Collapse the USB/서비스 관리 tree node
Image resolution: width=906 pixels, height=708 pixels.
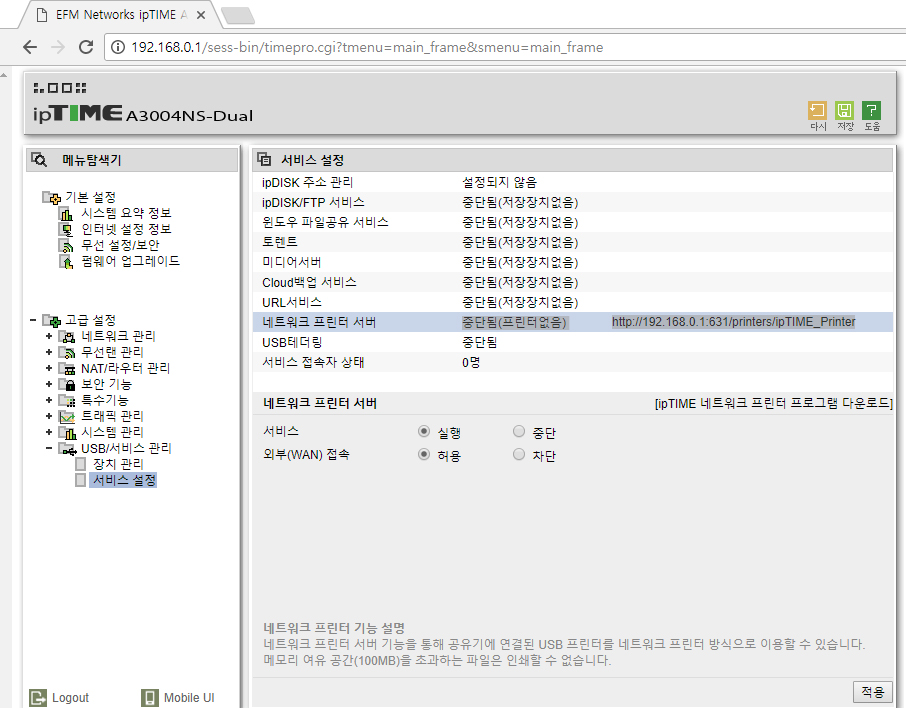click(x=49, y=448)
